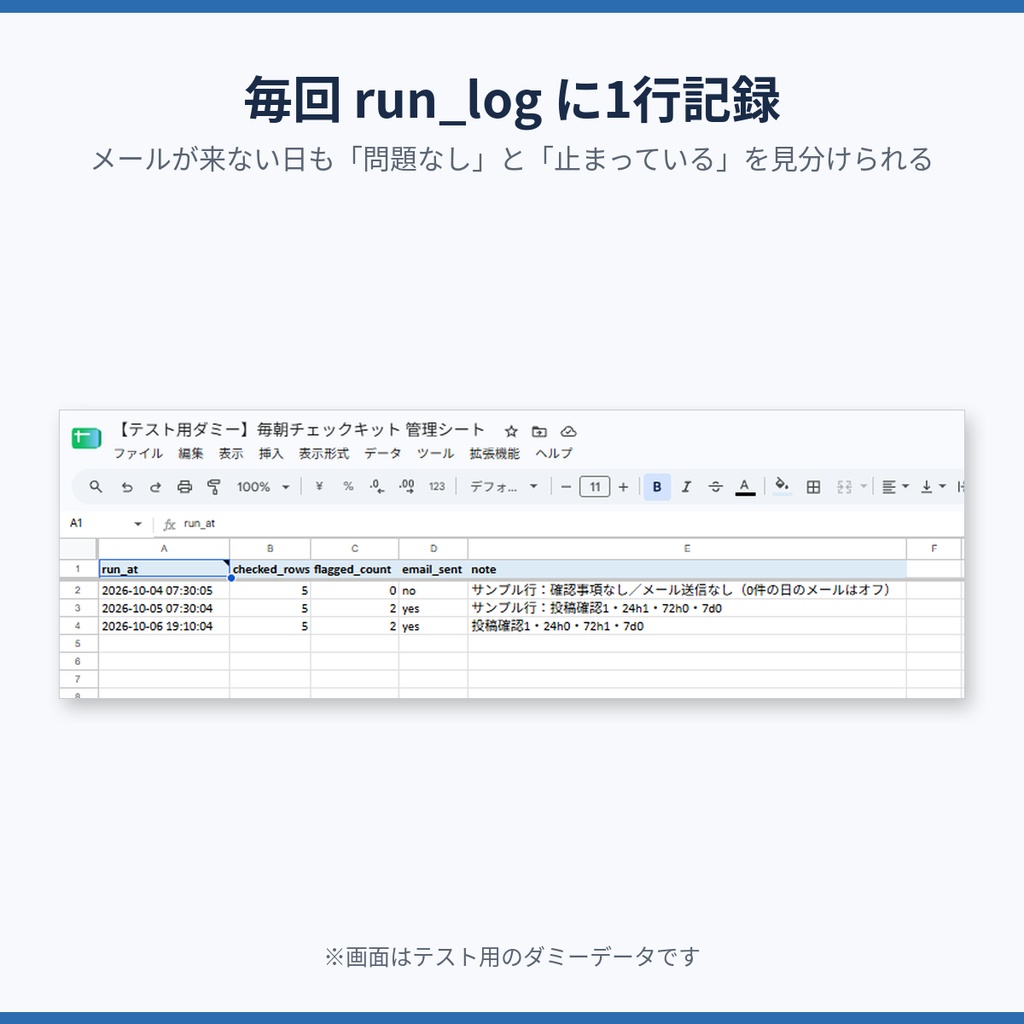
Task: Open vertical align dropdown
Action: (933, 487)
